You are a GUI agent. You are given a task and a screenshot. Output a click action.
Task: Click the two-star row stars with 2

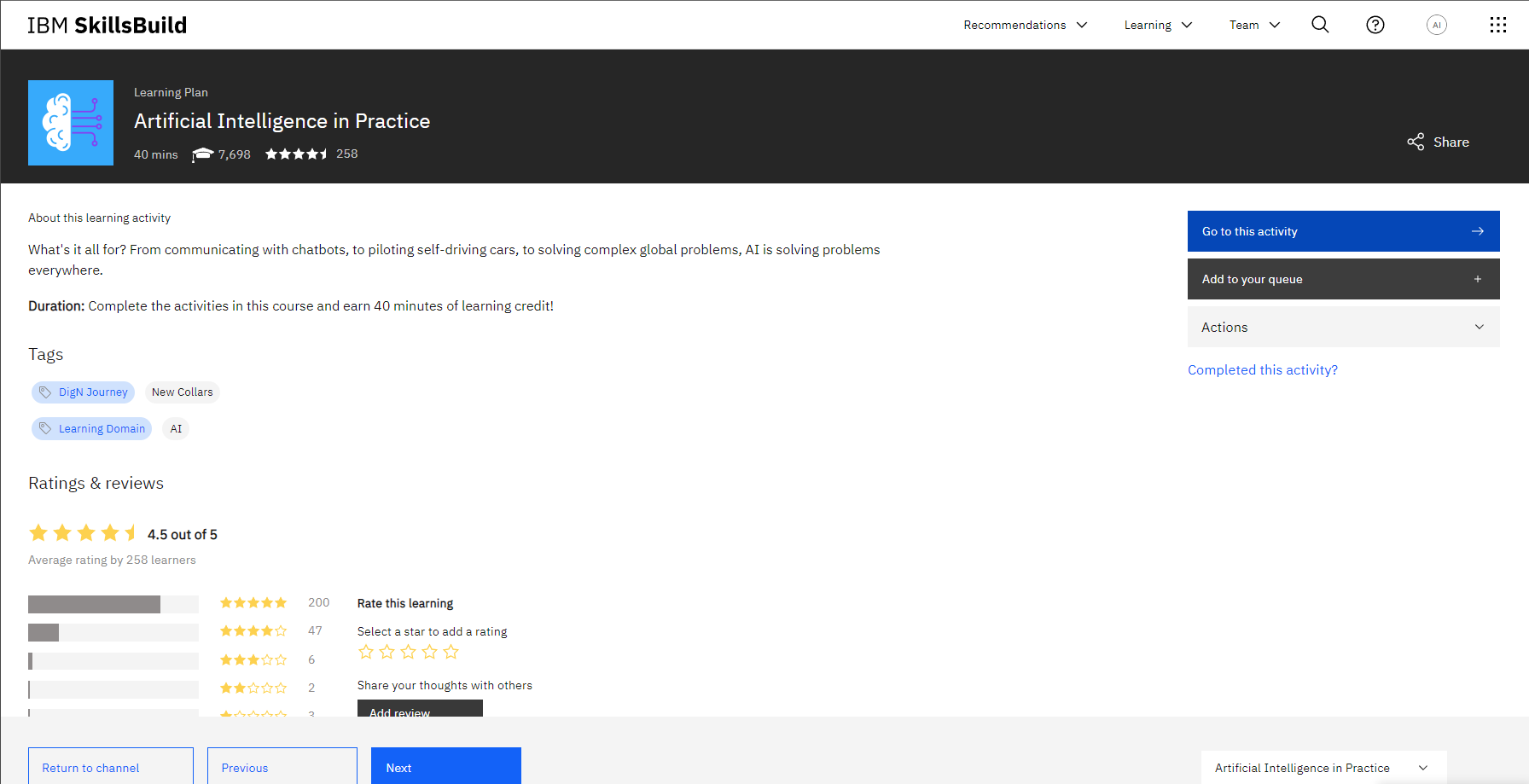click(x=253, y=688)
